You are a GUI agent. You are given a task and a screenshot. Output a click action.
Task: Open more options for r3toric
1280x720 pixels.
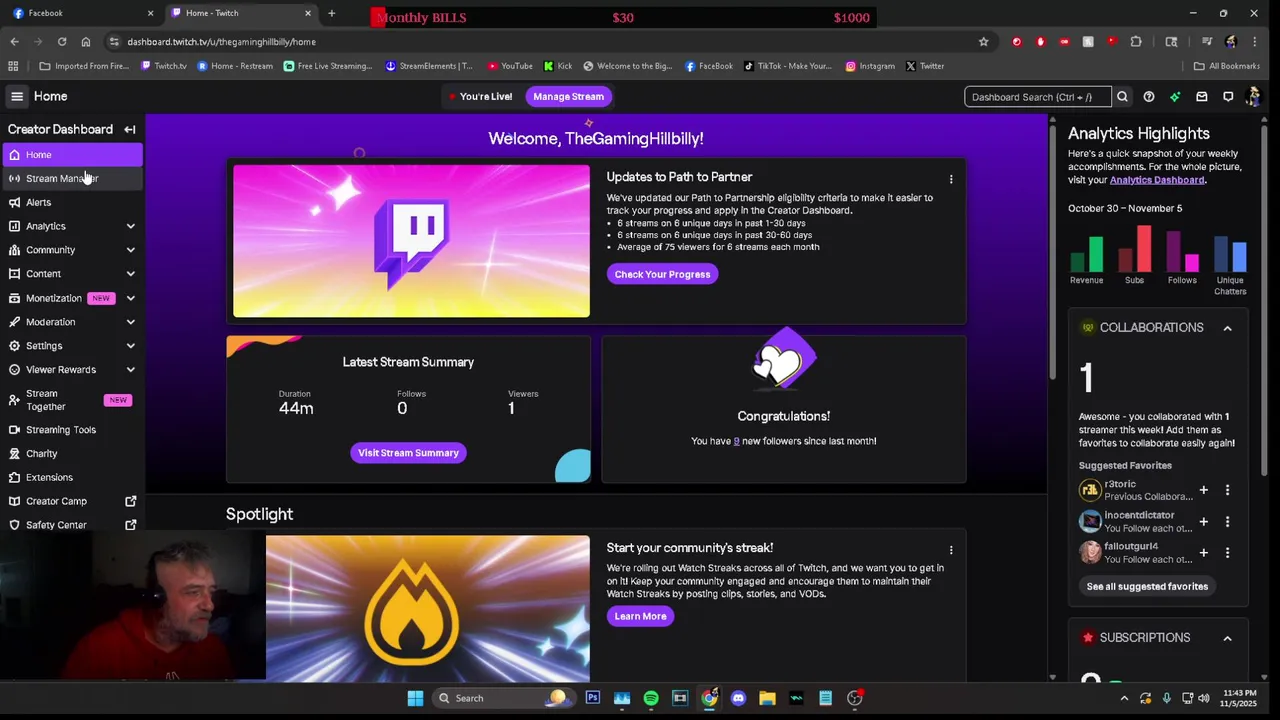(1227, 490)
